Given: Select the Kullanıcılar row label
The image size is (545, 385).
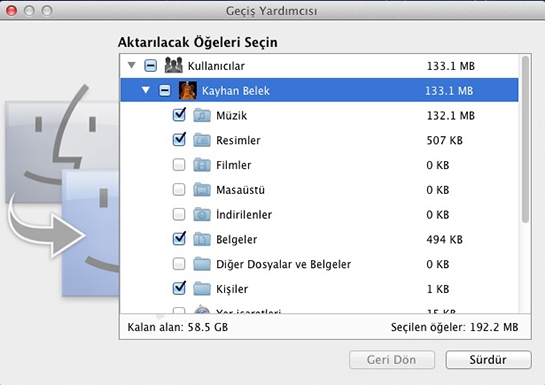Looking at the screenshot, I should coord(216,66).
